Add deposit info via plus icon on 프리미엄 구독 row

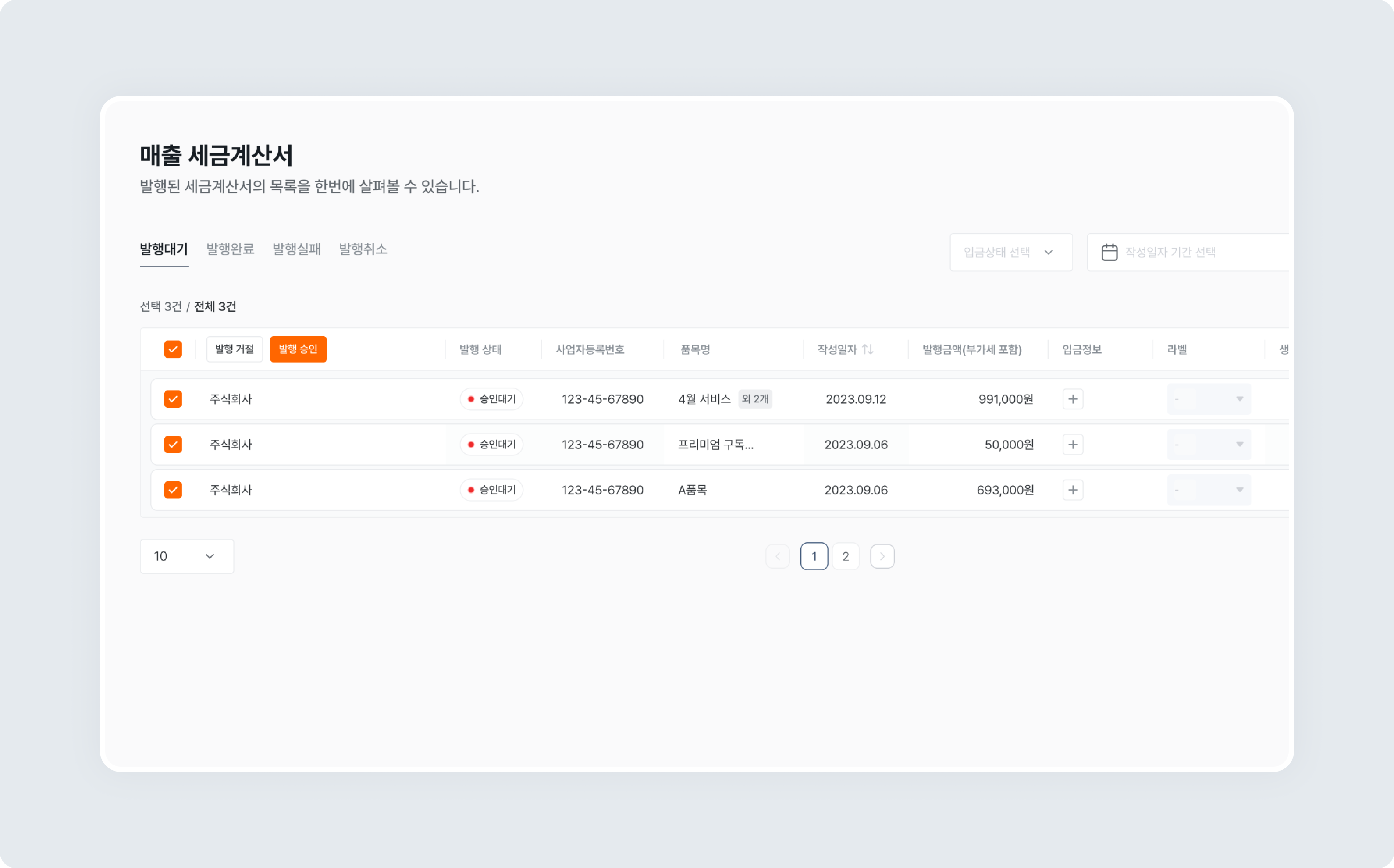pos(1073,445)
